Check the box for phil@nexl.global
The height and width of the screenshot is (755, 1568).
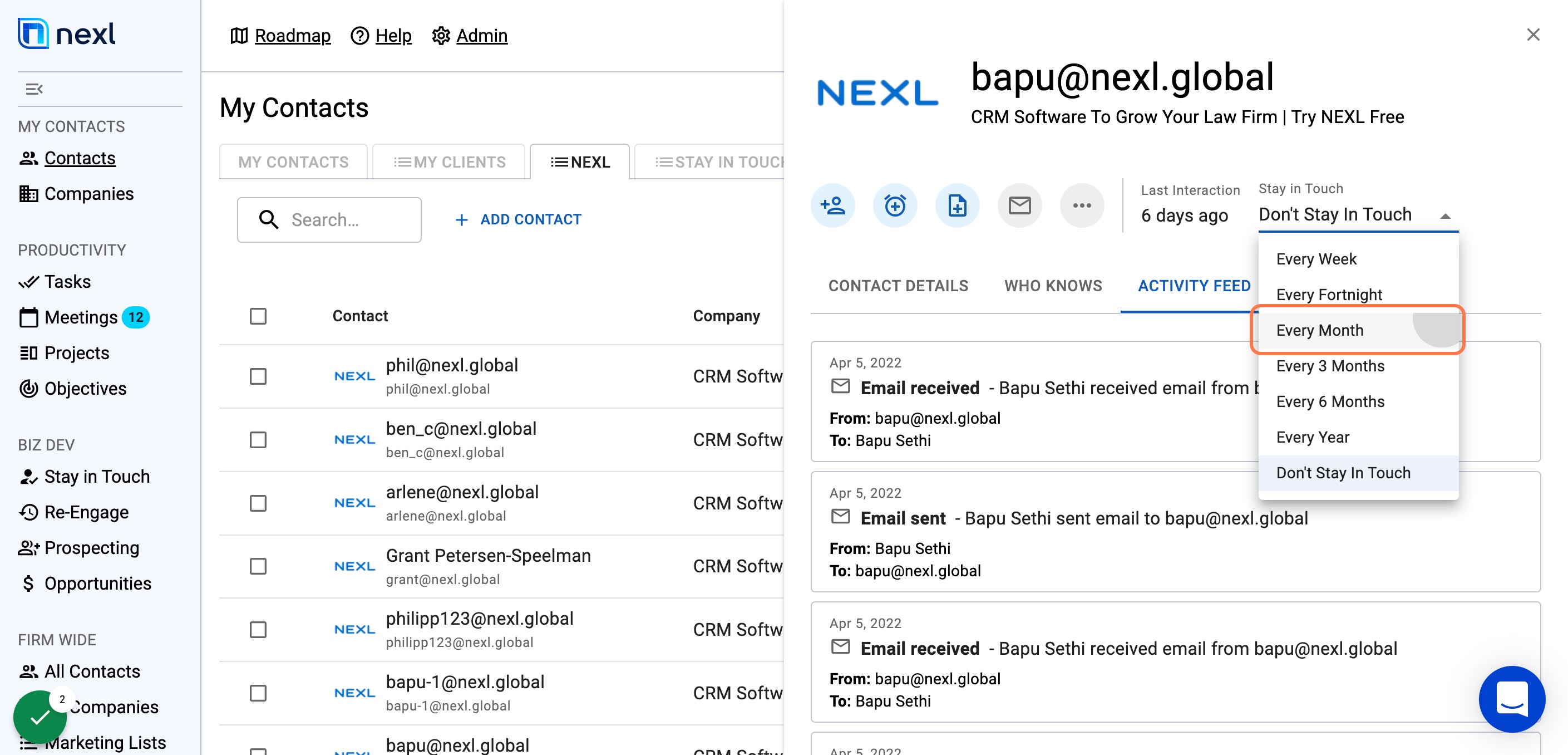(x=258, y=376)
